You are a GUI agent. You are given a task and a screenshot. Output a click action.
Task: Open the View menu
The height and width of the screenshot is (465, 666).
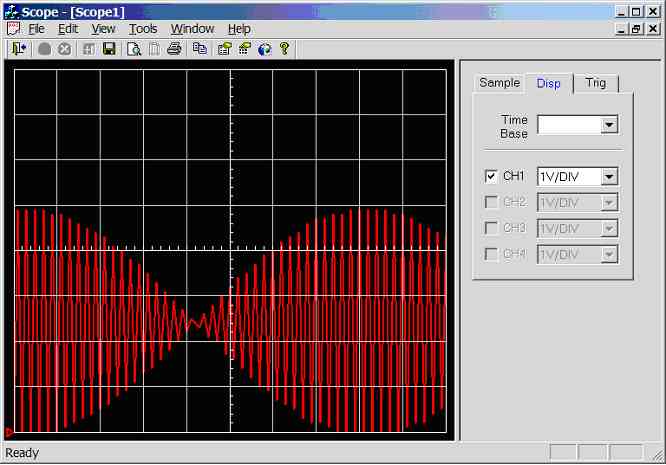103,29
